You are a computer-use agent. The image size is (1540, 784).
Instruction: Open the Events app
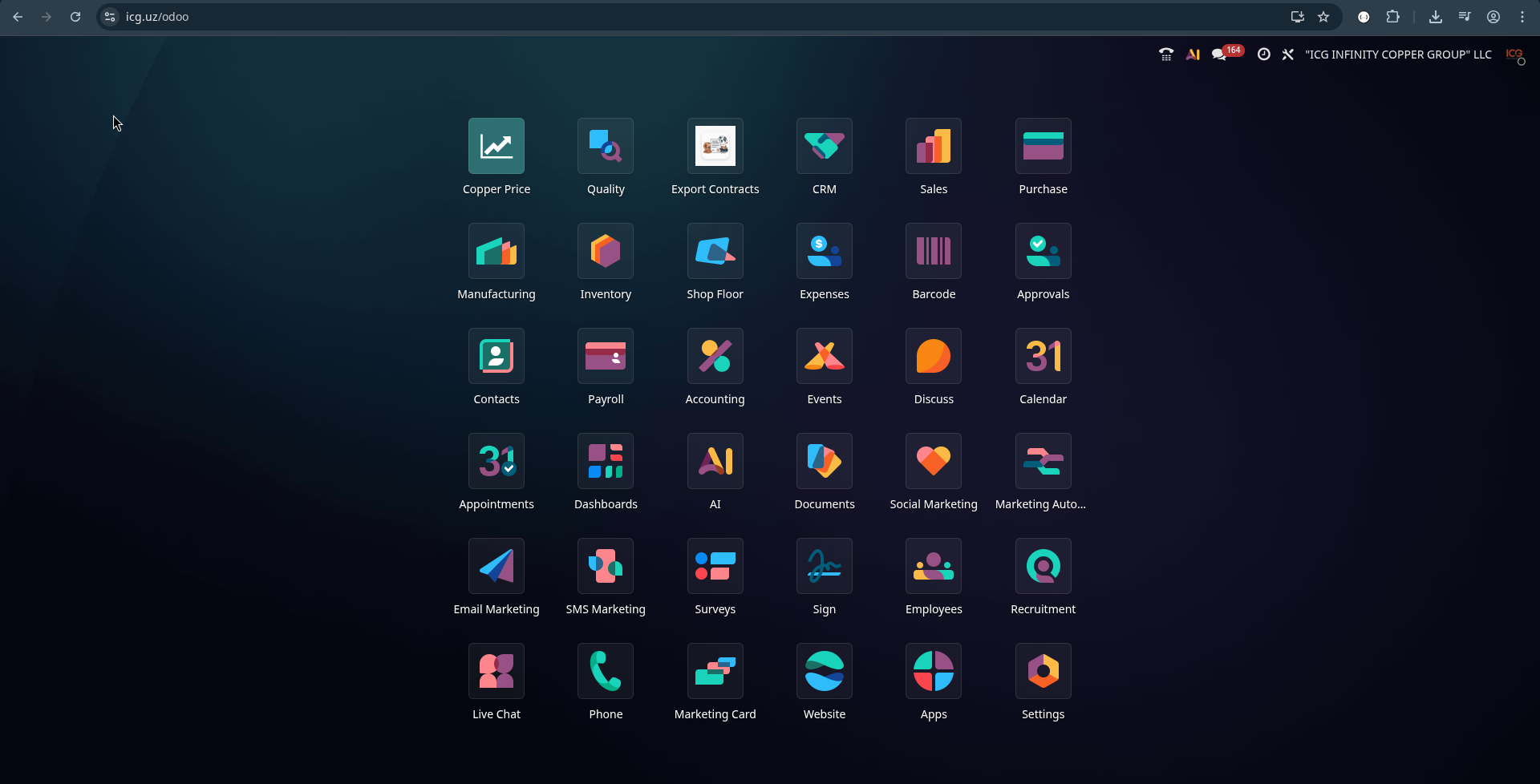click(825, 356)
